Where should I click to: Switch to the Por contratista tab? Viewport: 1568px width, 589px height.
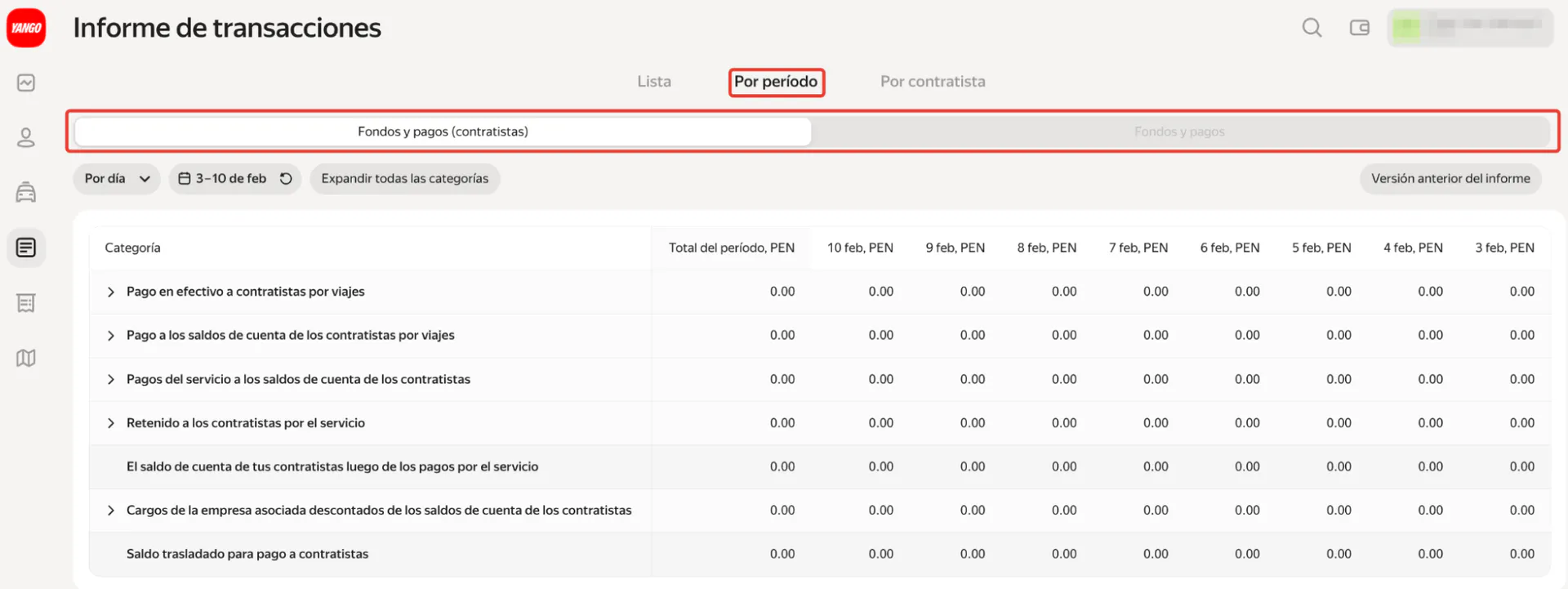pos(933,82)
